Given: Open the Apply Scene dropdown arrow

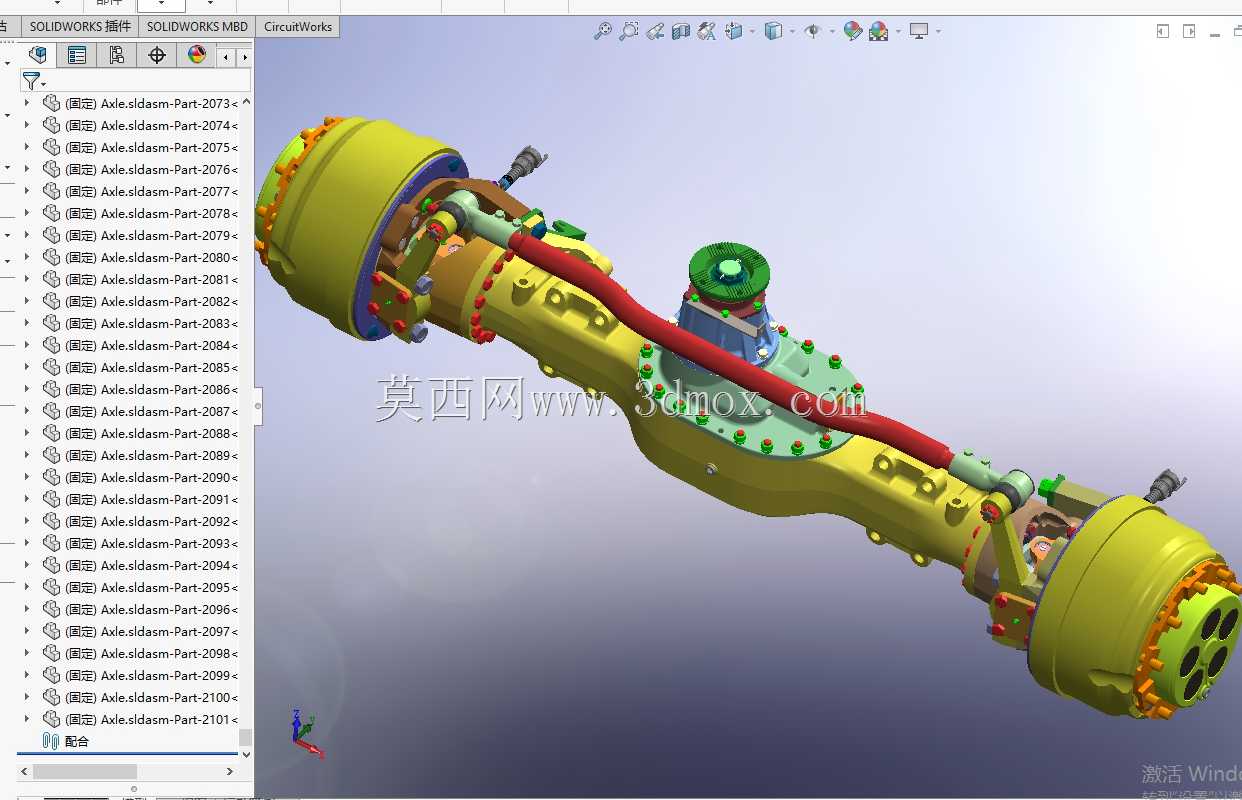Looking at the screenshot, I should (898, 31).
